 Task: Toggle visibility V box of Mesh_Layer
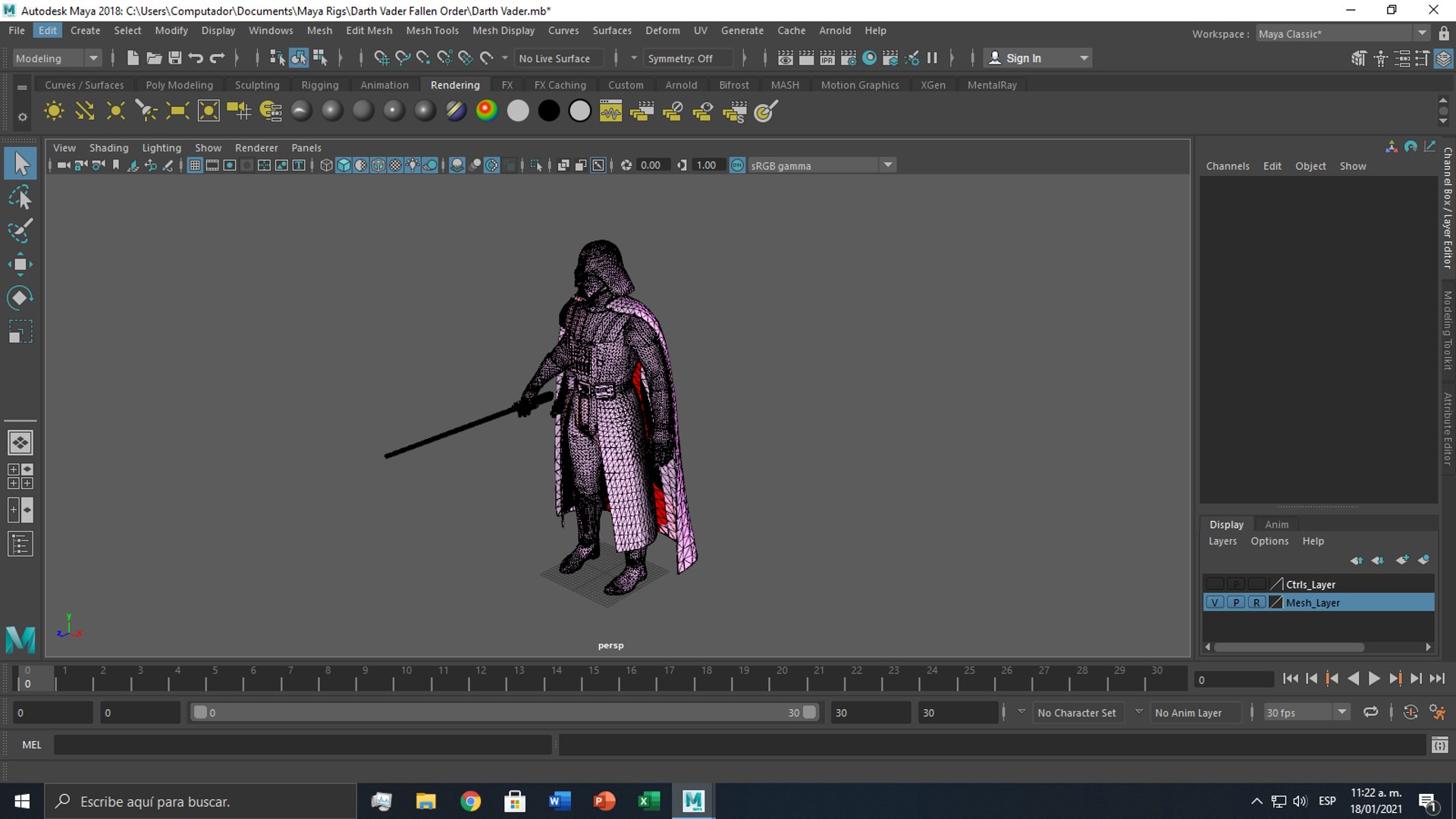[x=1215, y=602]
